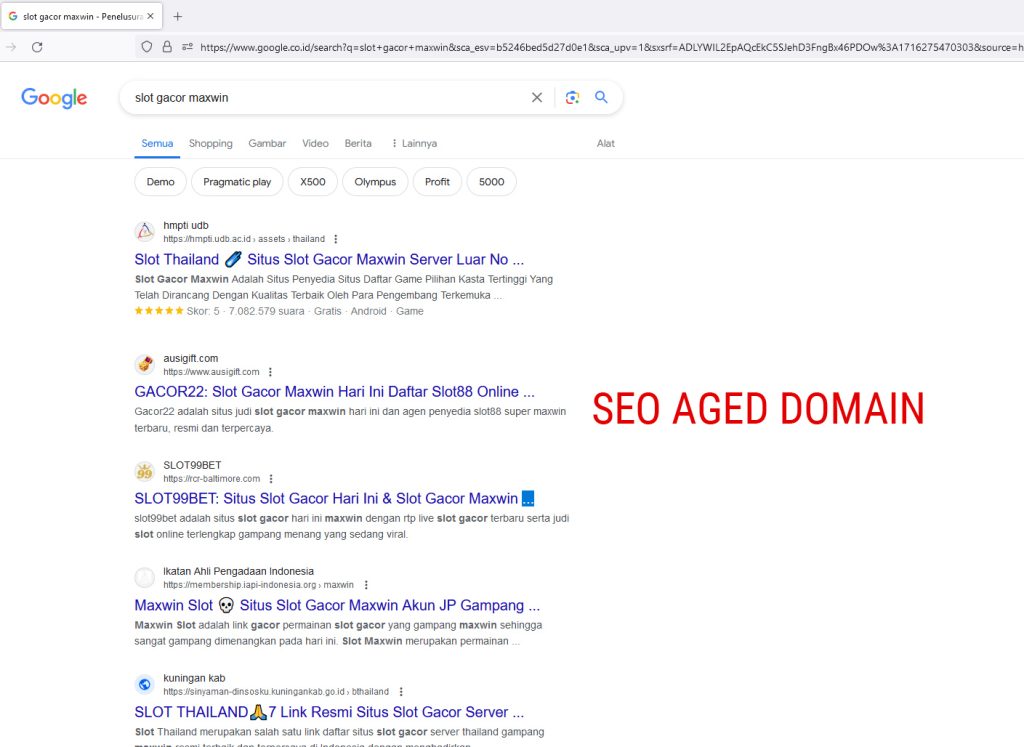The height and width of the screenshot is (747, 1024).
Task: Apply the Pragmatic play filter chip
Action: 237,182
